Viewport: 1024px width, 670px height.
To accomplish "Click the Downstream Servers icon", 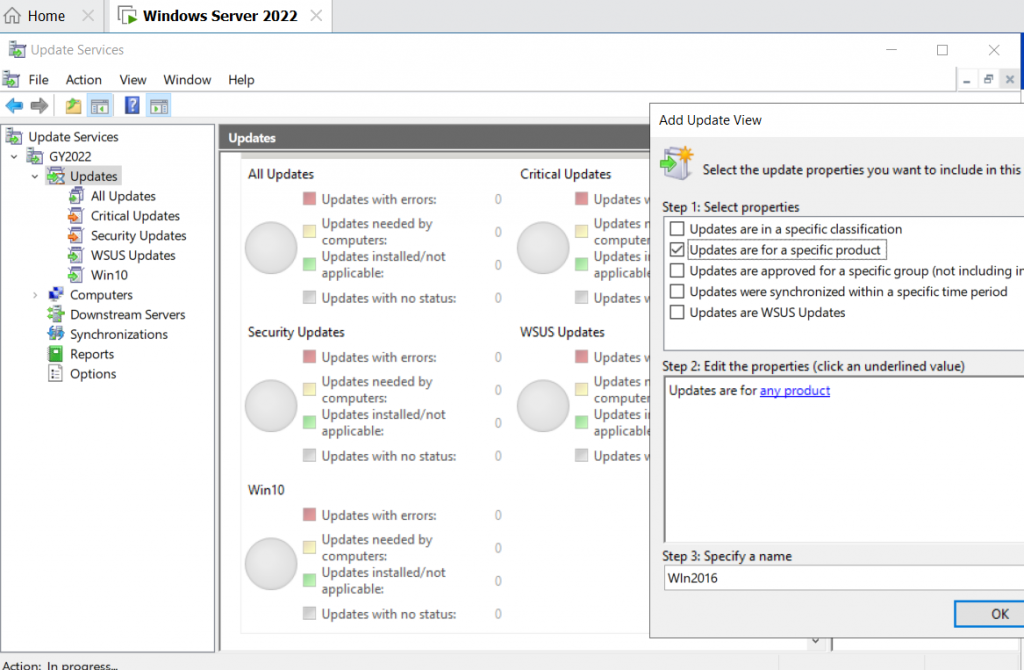I will pos(56,314).
